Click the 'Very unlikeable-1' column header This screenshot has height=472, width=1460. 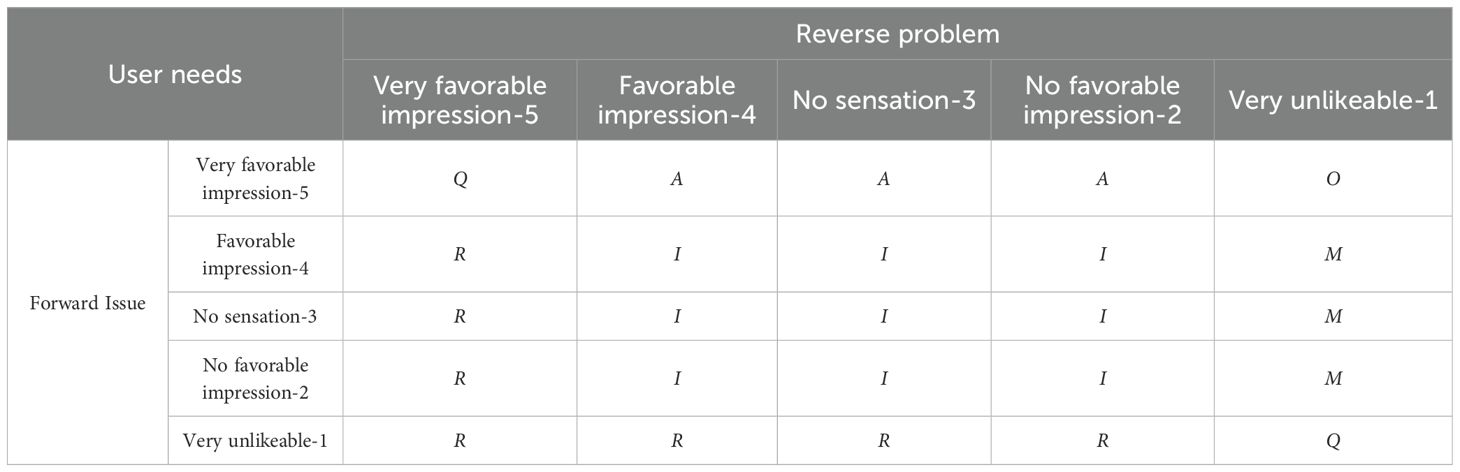point(1333,100)
